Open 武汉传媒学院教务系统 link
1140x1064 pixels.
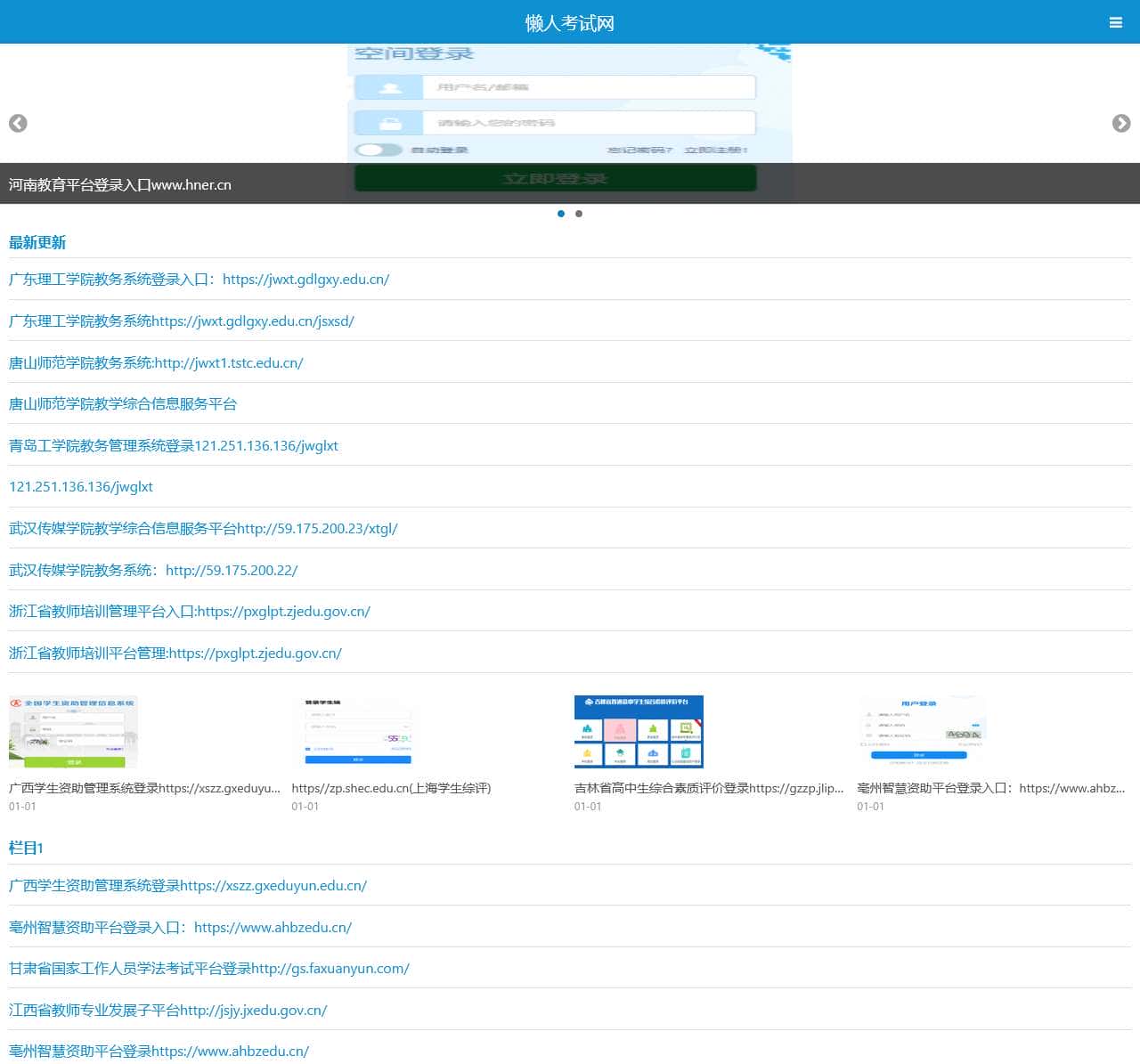[x=153, y=571]
